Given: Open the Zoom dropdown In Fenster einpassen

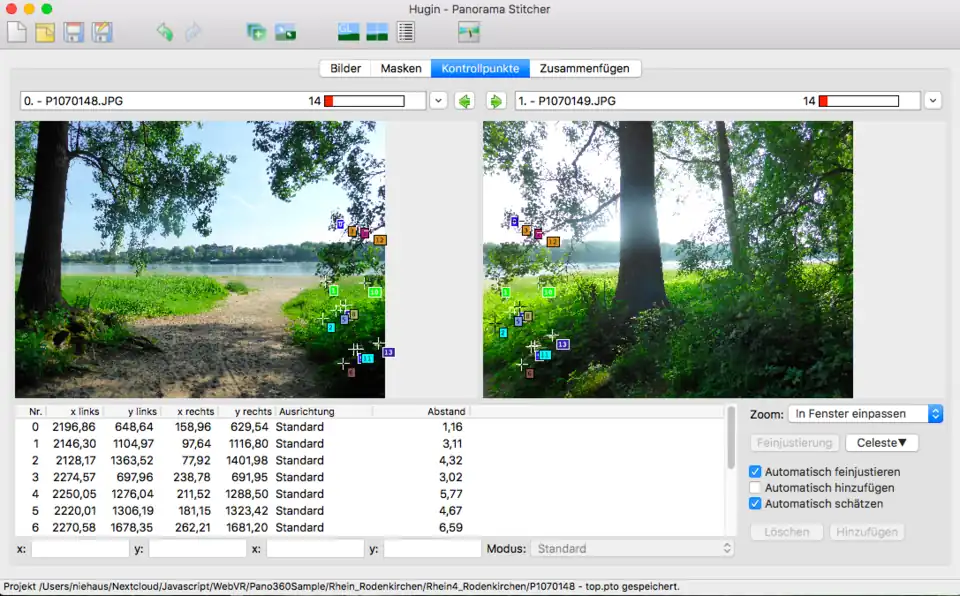Looking at the screenshot, I should 864,414.
